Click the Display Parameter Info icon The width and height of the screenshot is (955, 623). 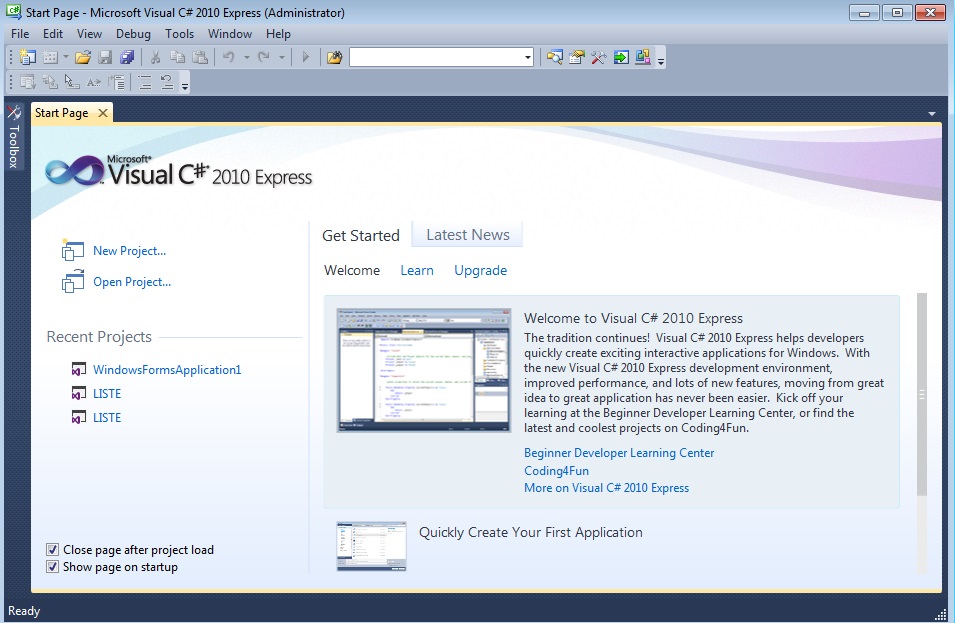pos(49,82)
